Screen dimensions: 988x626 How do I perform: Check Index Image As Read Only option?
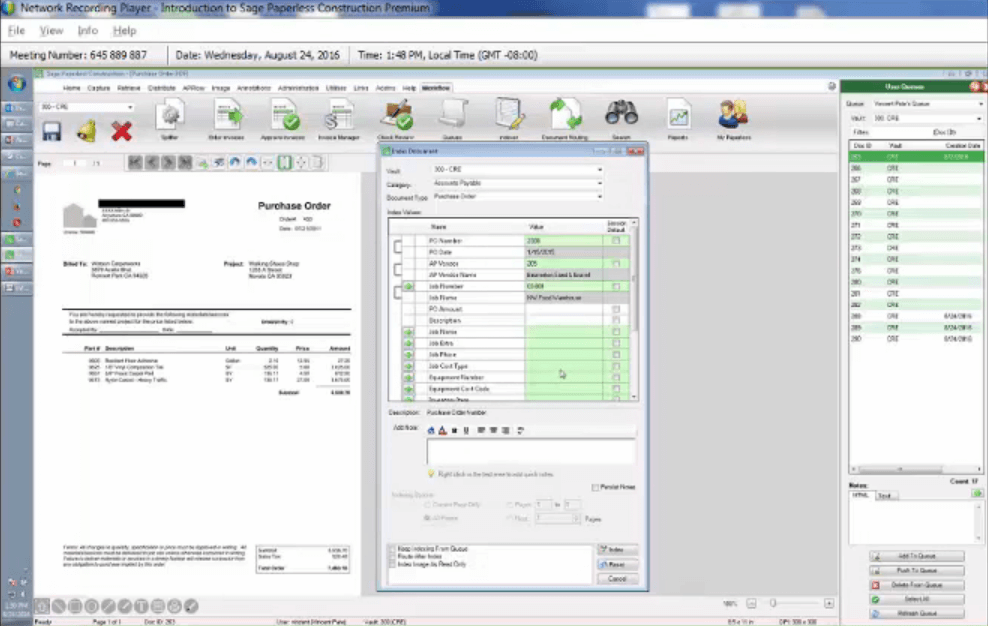point(392,564)
